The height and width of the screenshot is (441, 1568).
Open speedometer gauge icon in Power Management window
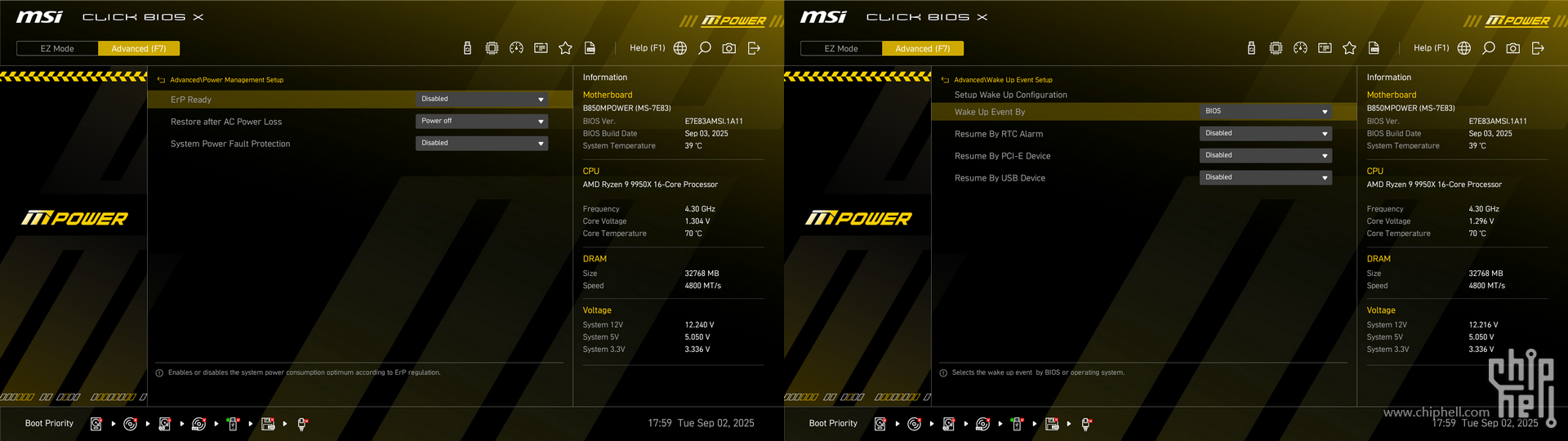coord(516,48)
